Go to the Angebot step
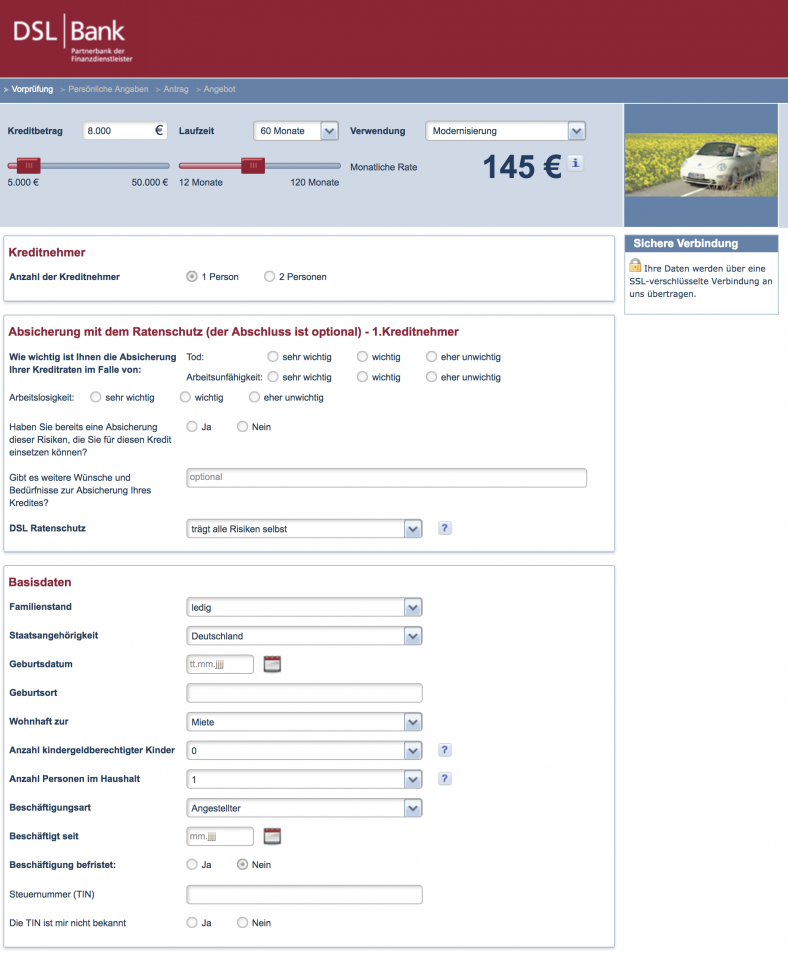Image resolution: width=788 pixels, height=957 pixels. click(x=219, y=89)
